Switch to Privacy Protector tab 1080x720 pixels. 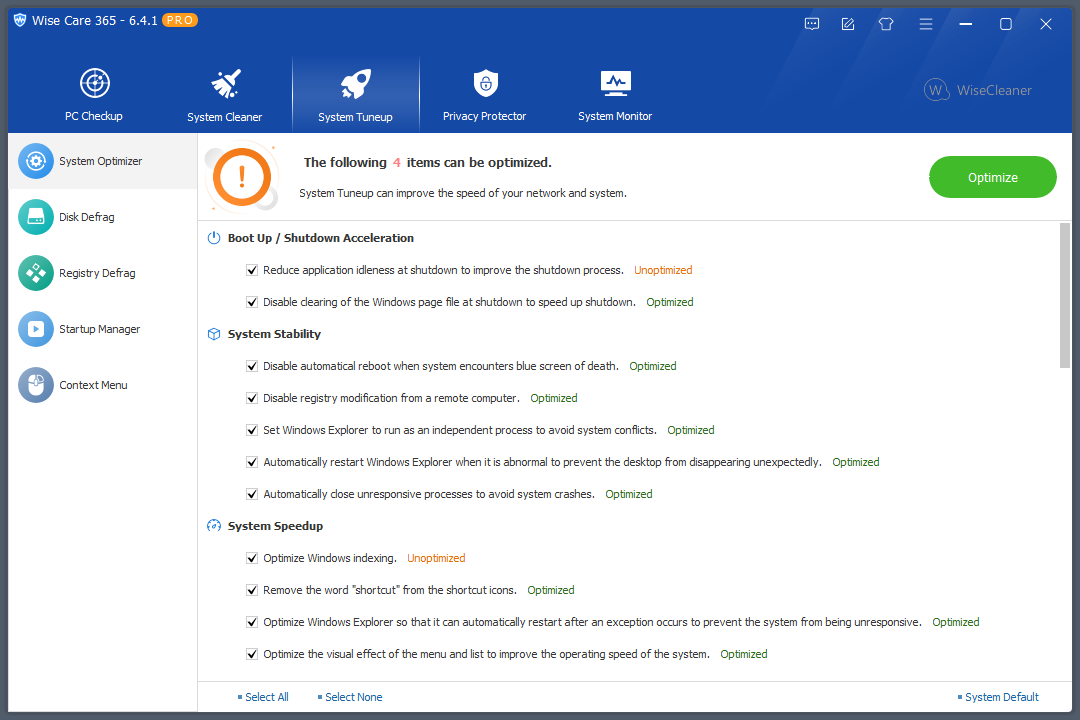click(484, 94)
